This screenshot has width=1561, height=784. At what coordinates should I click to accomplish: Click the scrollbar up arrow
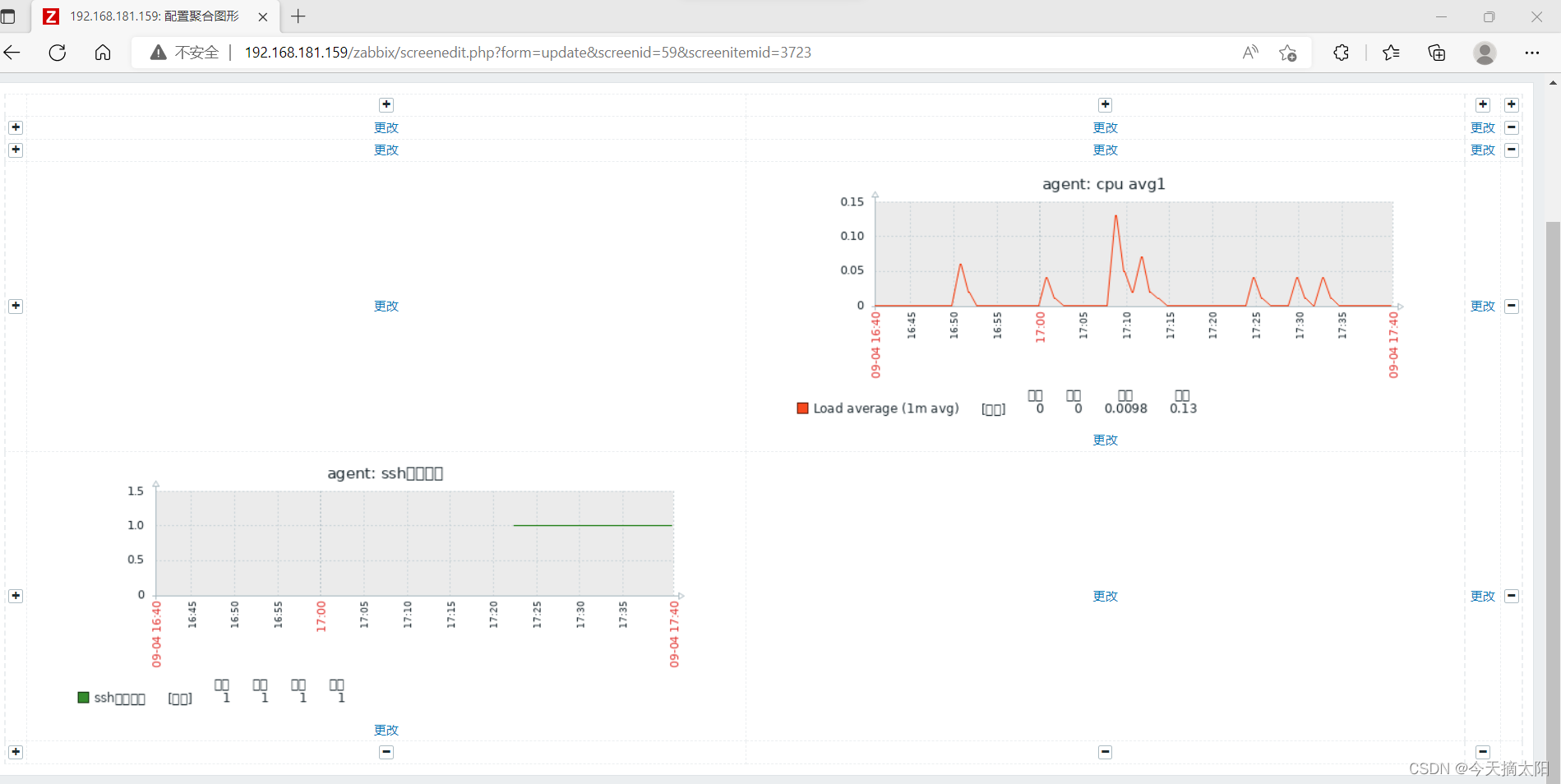point(1553,83)
